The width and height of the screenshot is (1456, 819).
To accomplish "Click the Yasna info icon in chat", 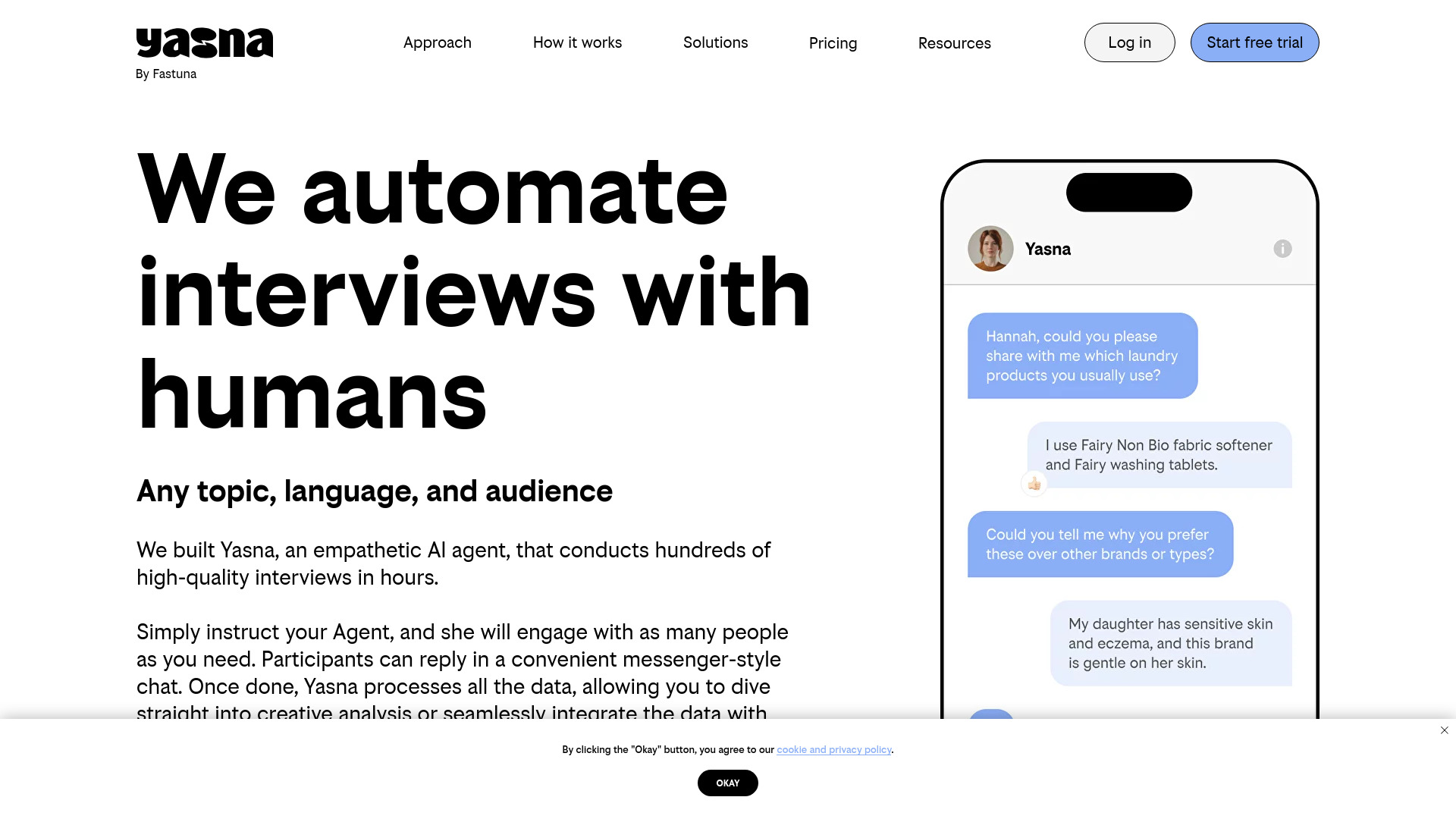I will pos(1282,249).
